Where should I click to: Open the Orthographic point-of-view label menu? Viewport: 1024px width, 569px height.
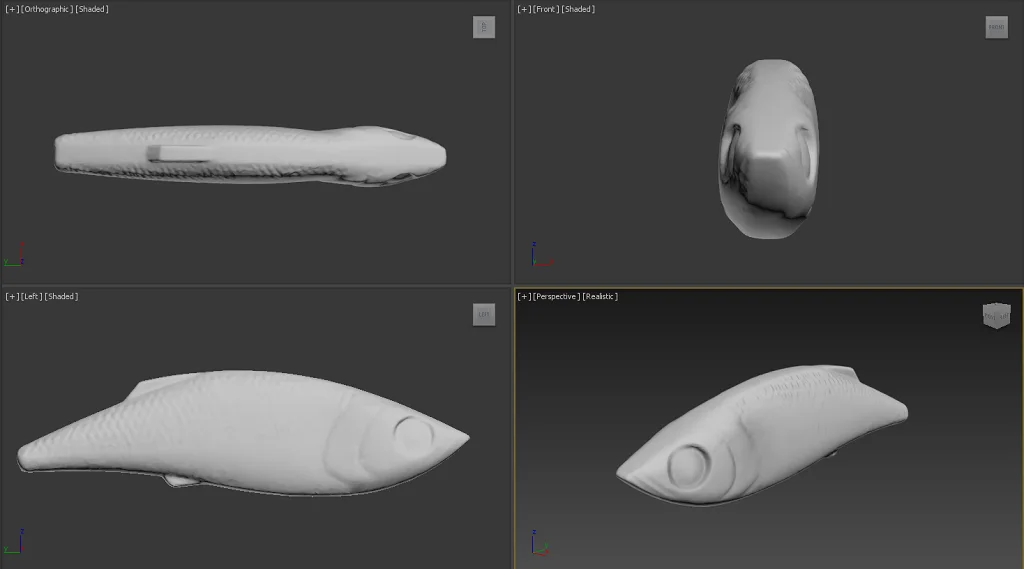[x=46, y=9]
